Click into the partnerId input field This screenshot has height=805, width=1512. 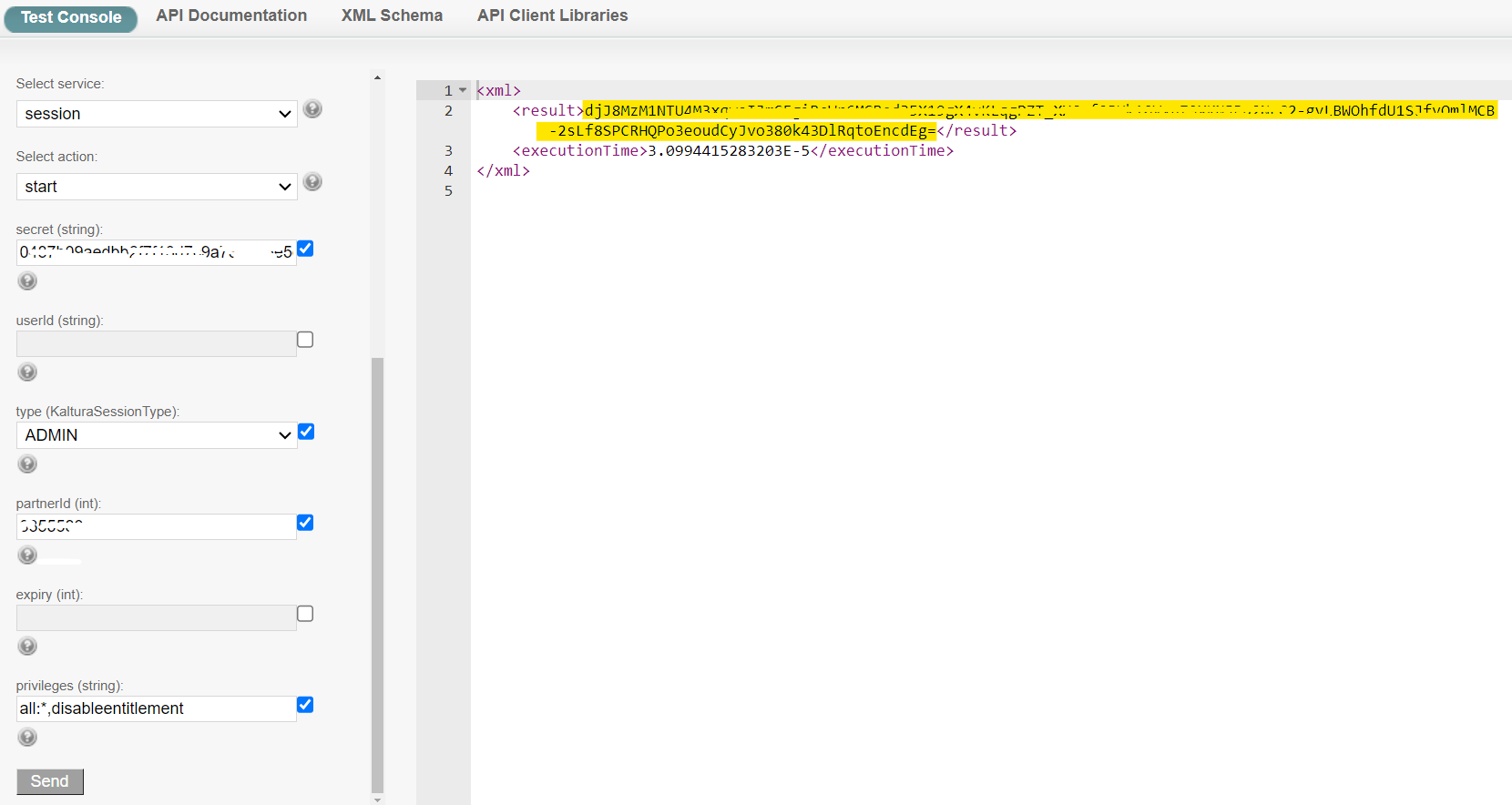tap(157, 526)
